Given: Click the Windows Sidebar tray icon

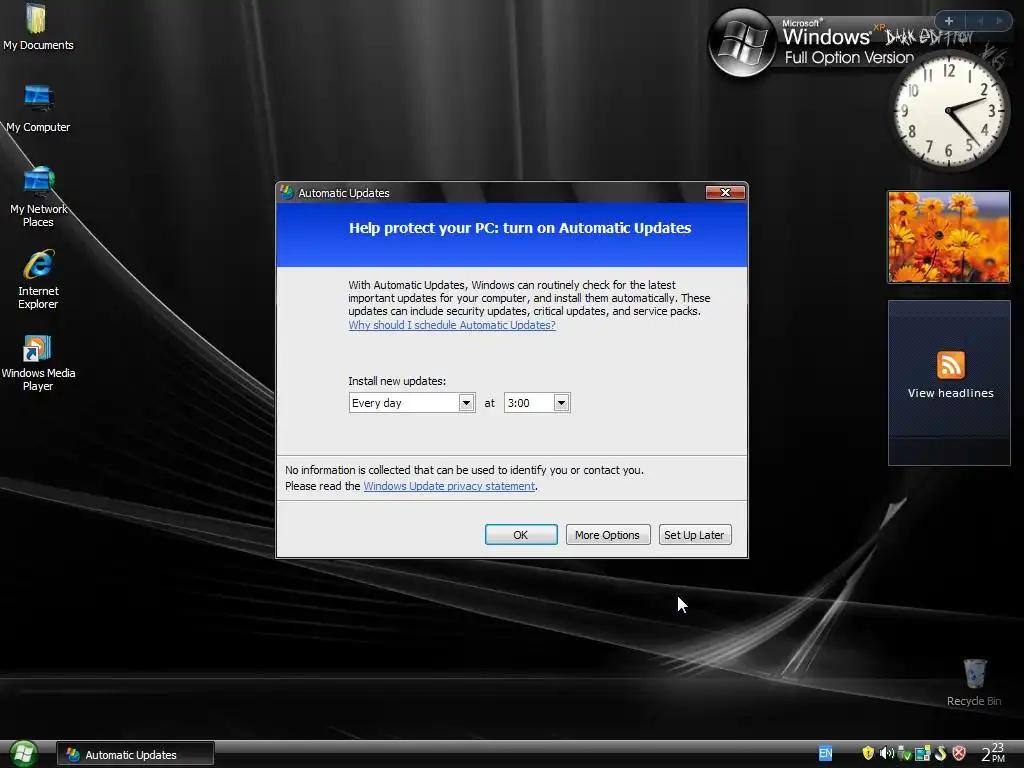Looking at the screenshot, I should coord(923,754).
